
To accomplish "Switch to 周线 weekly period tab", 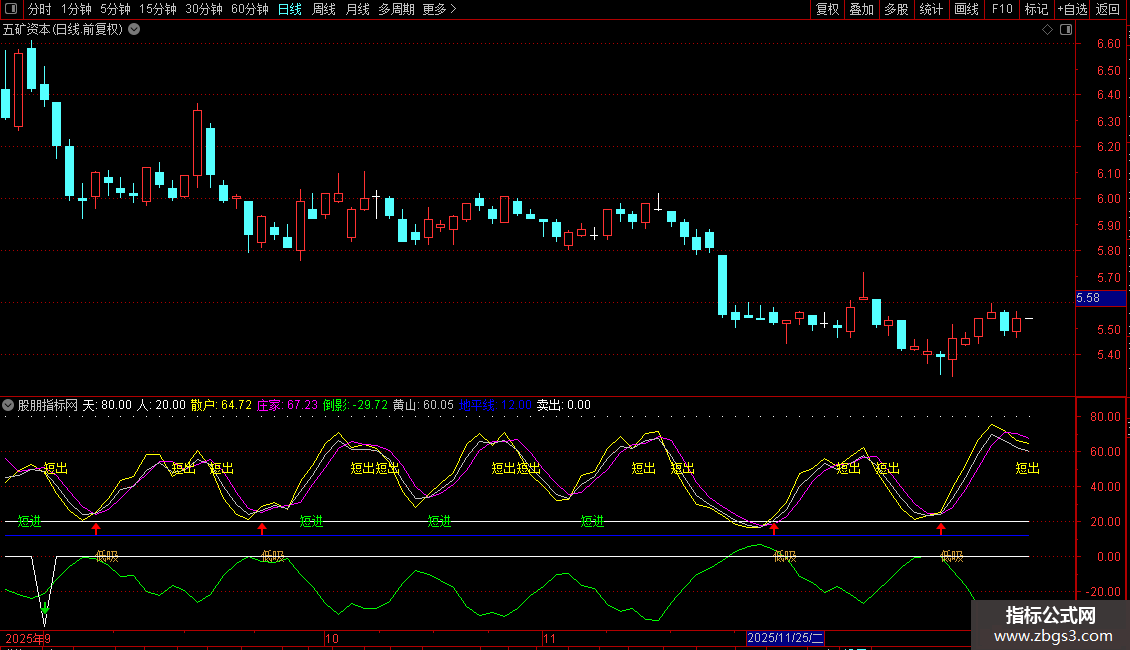I will coord(324,9).
